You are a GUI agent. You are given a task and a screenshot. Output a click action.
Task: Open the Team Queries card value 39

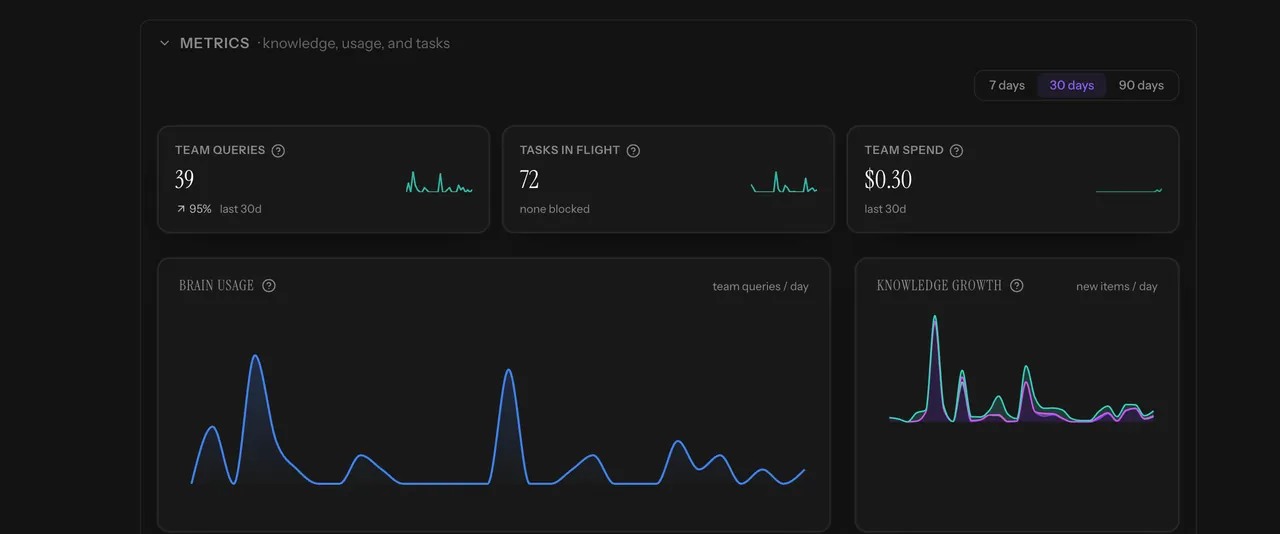[x=184, y=180]
